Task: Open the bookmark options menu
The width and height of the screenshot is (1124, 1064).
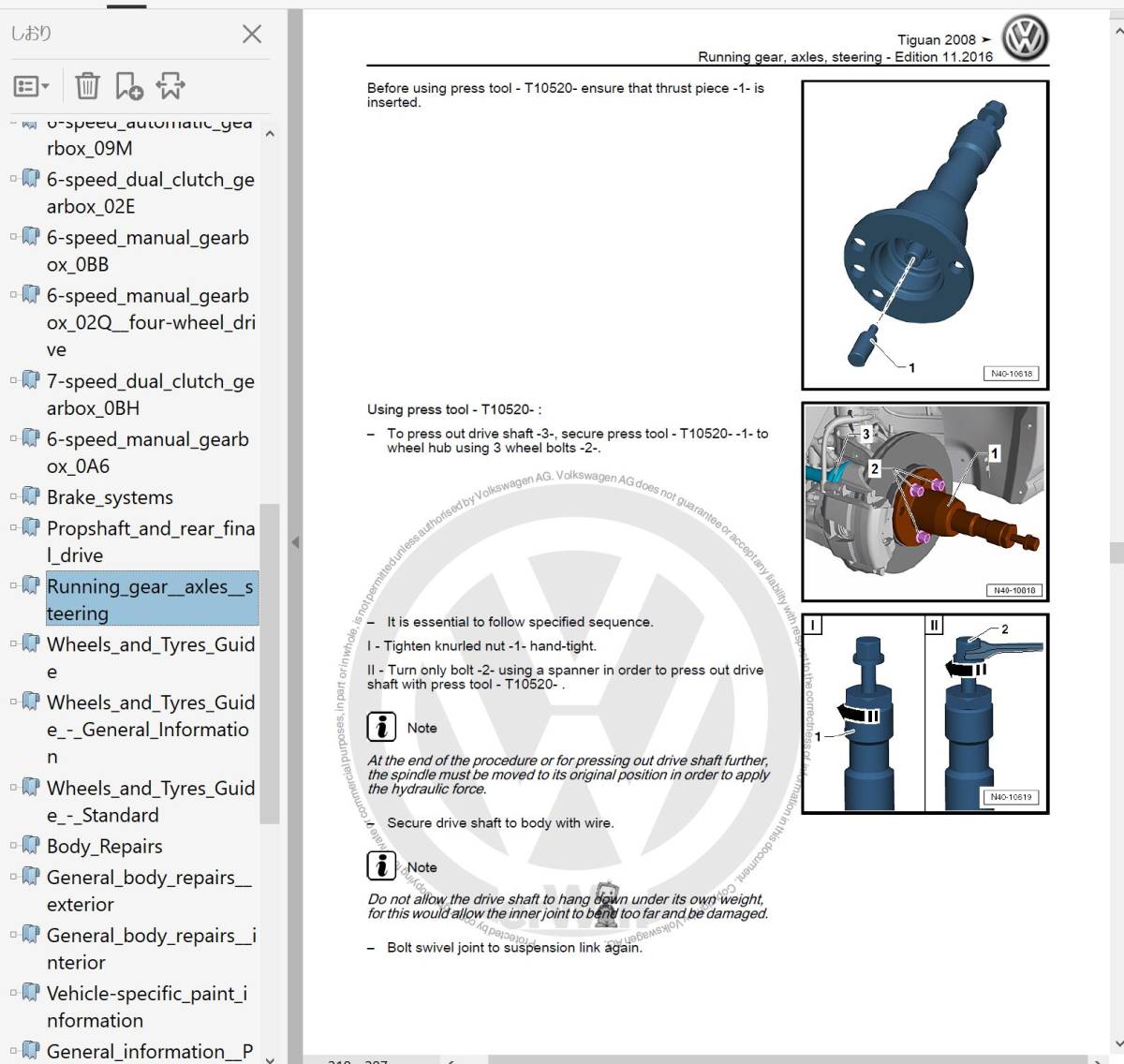Action: click(x=32, y=86)
